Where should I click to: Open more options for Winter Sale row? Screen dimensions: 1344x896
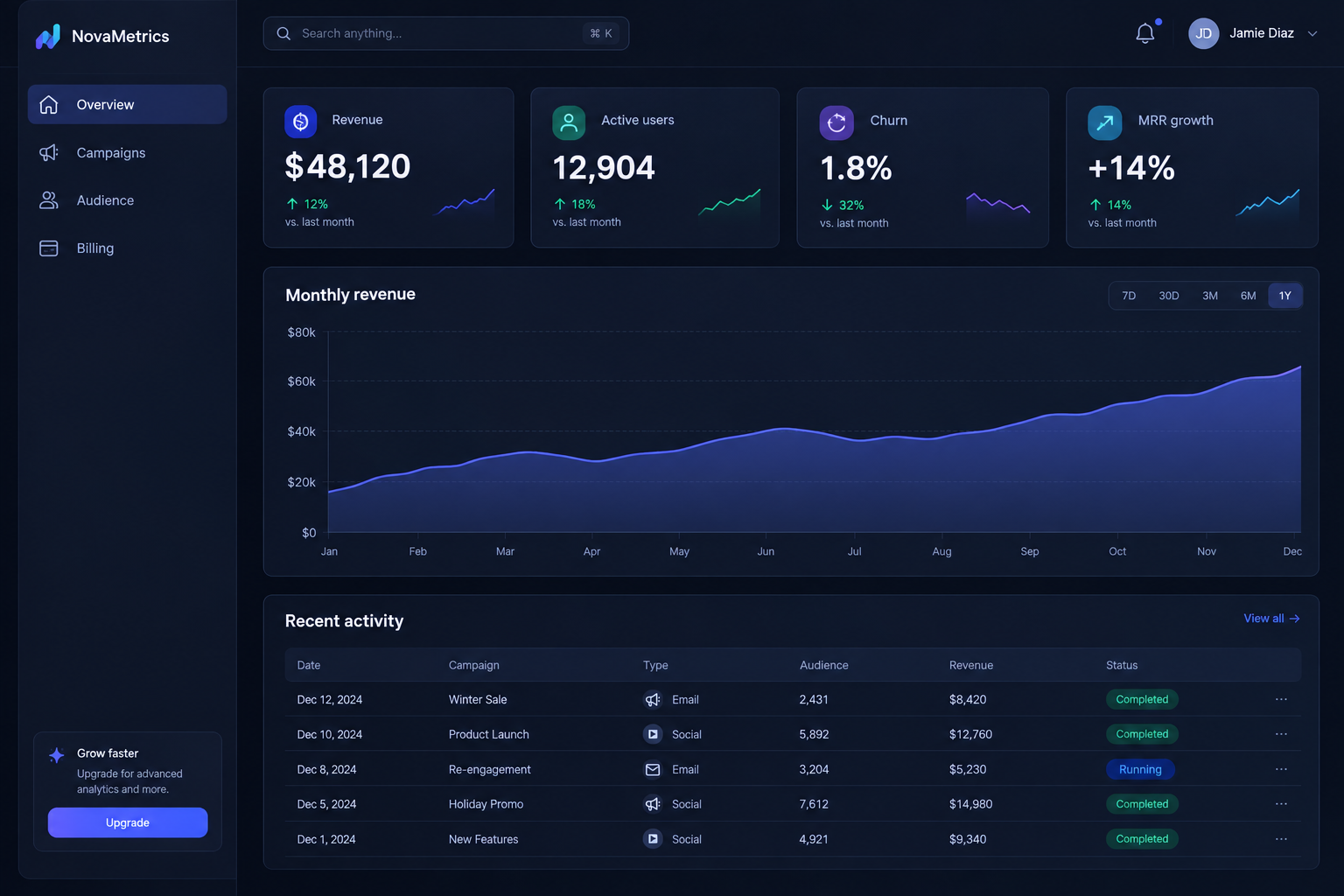[x=1281, y=699]
